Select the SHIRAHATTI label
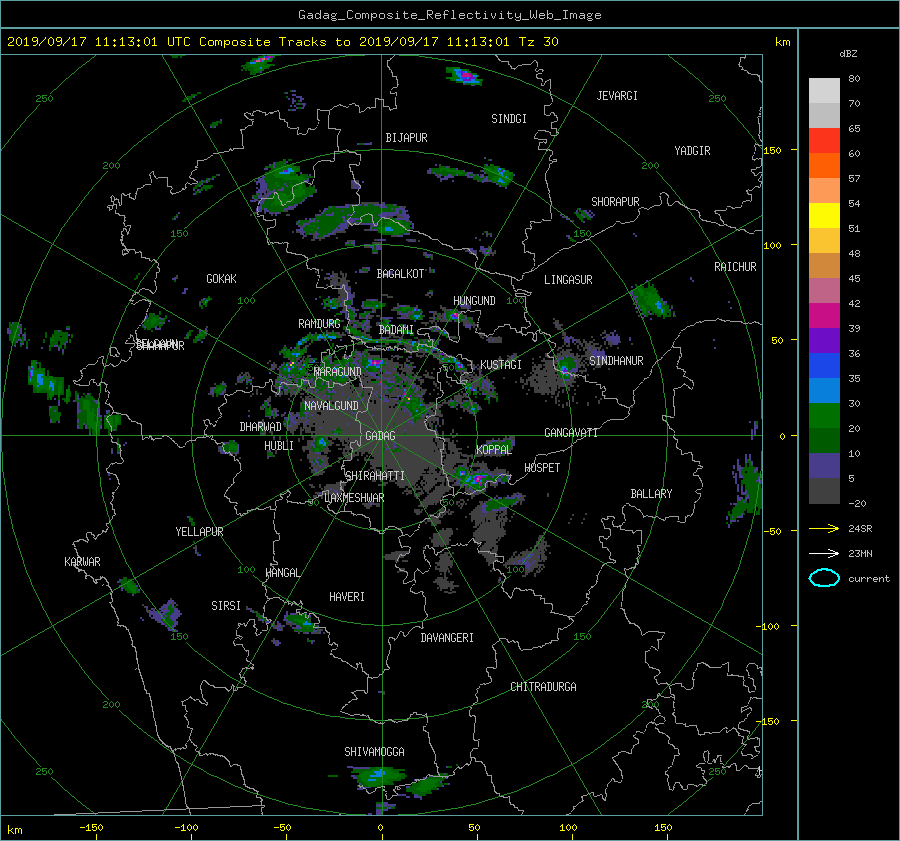Image resolution: width=900 pixels, height=841 pixels. pyautogui.click(x=375, y=476)
